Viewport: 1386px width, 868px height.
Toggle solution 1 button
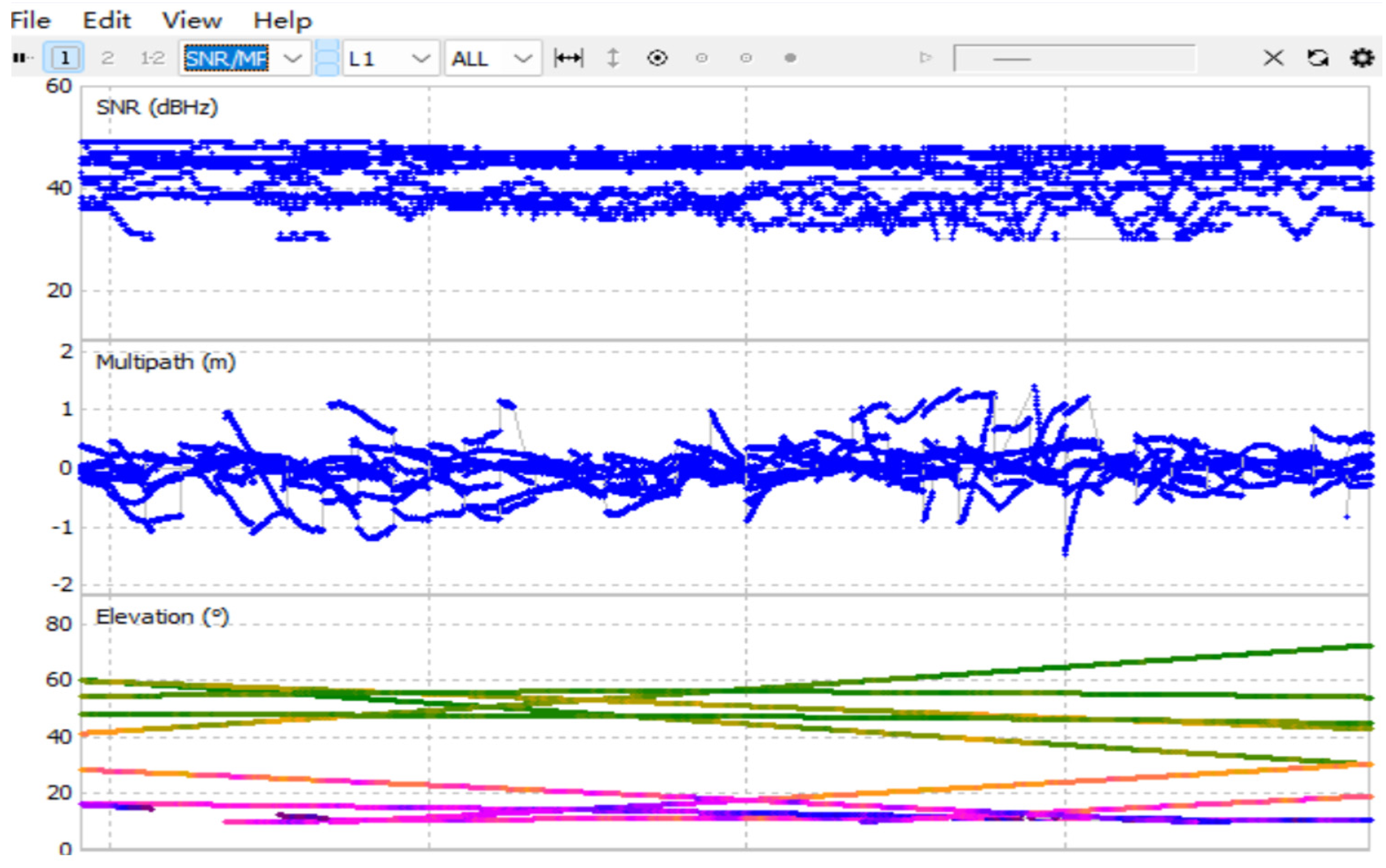(64, 57)
